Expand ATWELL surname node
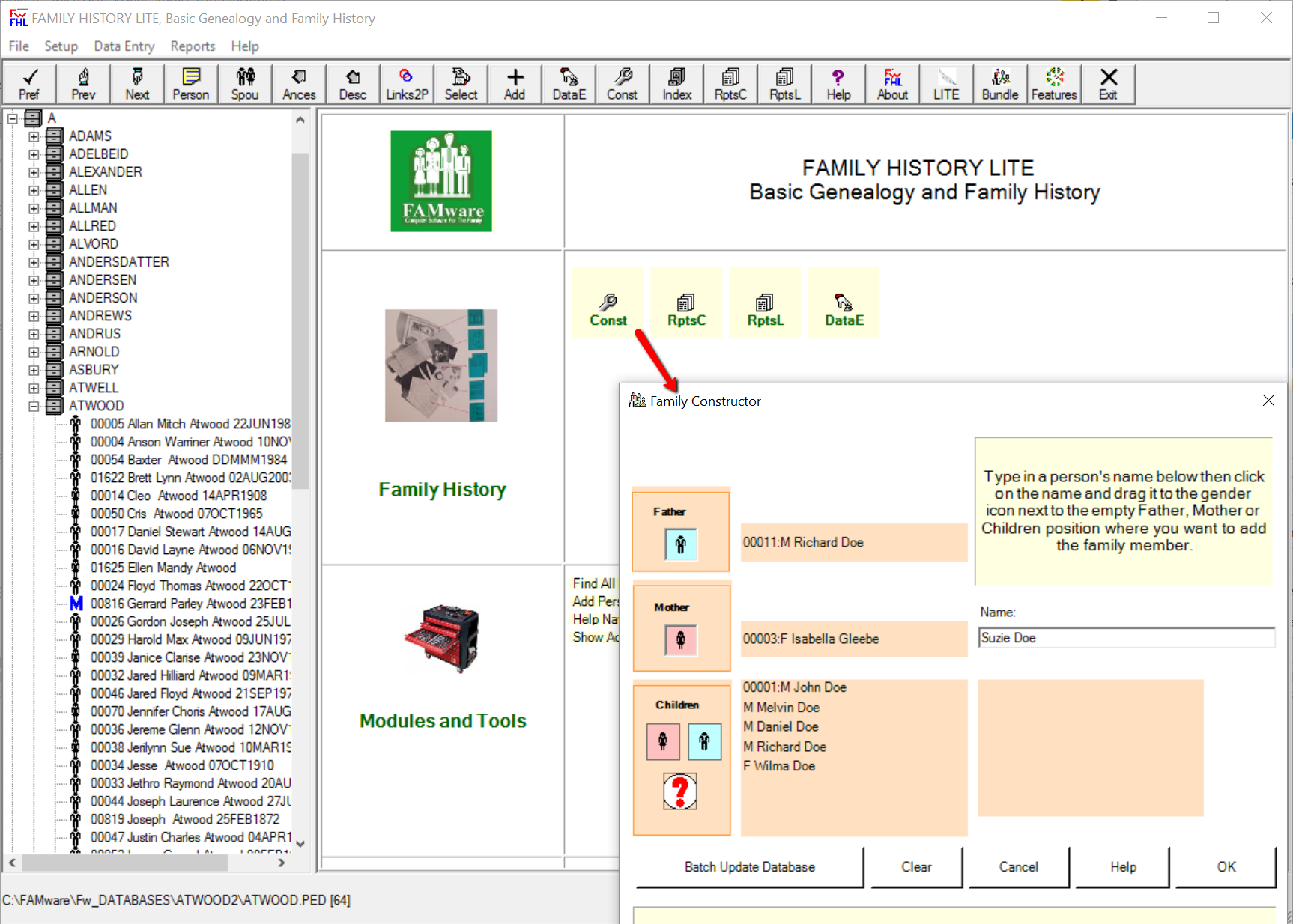 [x=34, y=388]
